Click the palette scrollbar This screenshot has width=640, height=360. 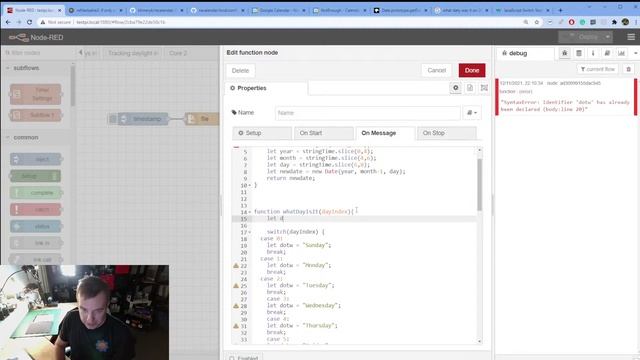[x=73, y=86]
